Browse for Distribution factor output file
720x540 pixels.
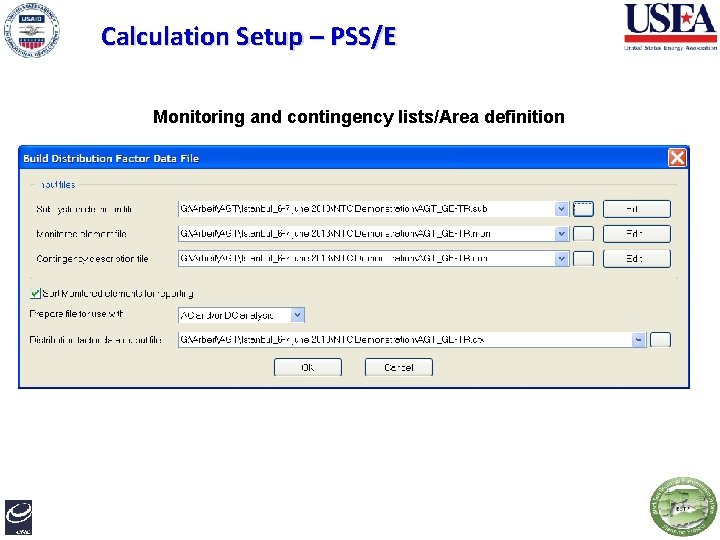tap(660, 340)
